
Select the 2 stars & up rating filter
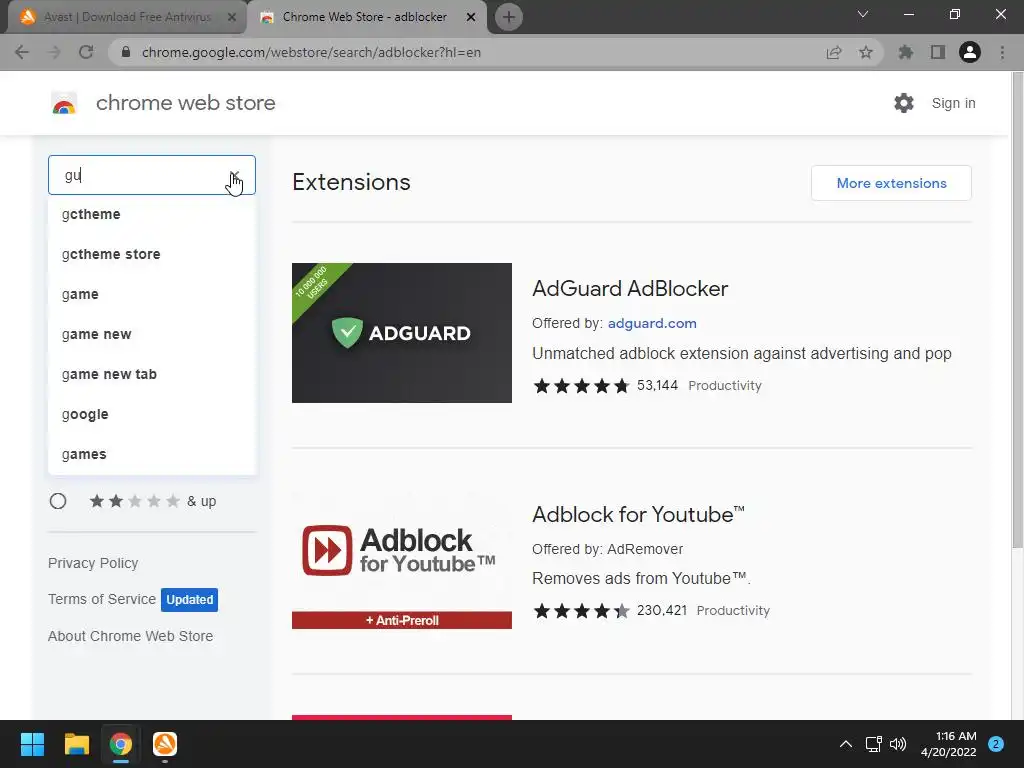pyautogui.click(x=58, y=501)
